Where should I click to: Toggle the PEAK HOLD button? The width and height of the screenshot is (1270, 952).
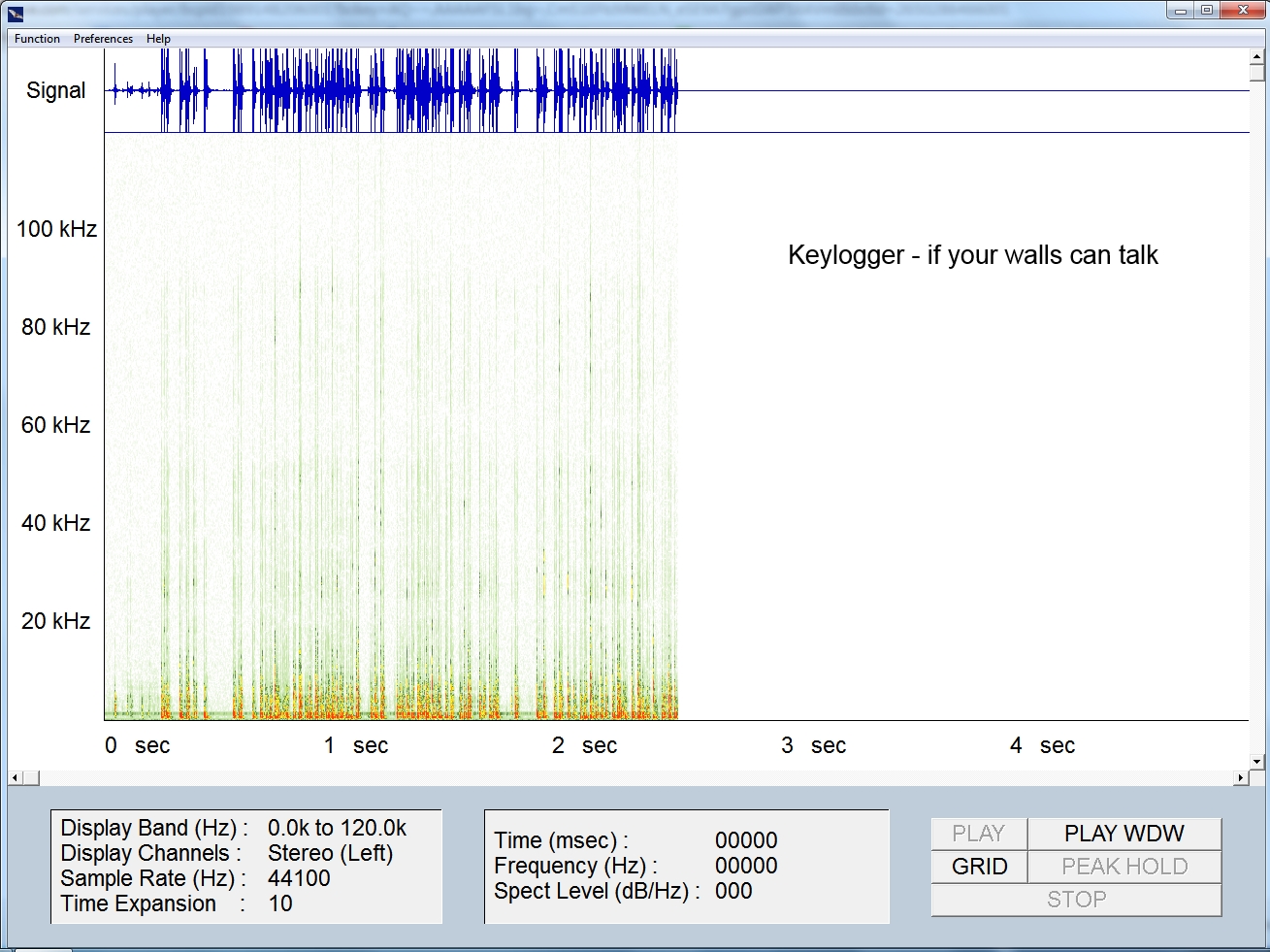point(1123,867)
